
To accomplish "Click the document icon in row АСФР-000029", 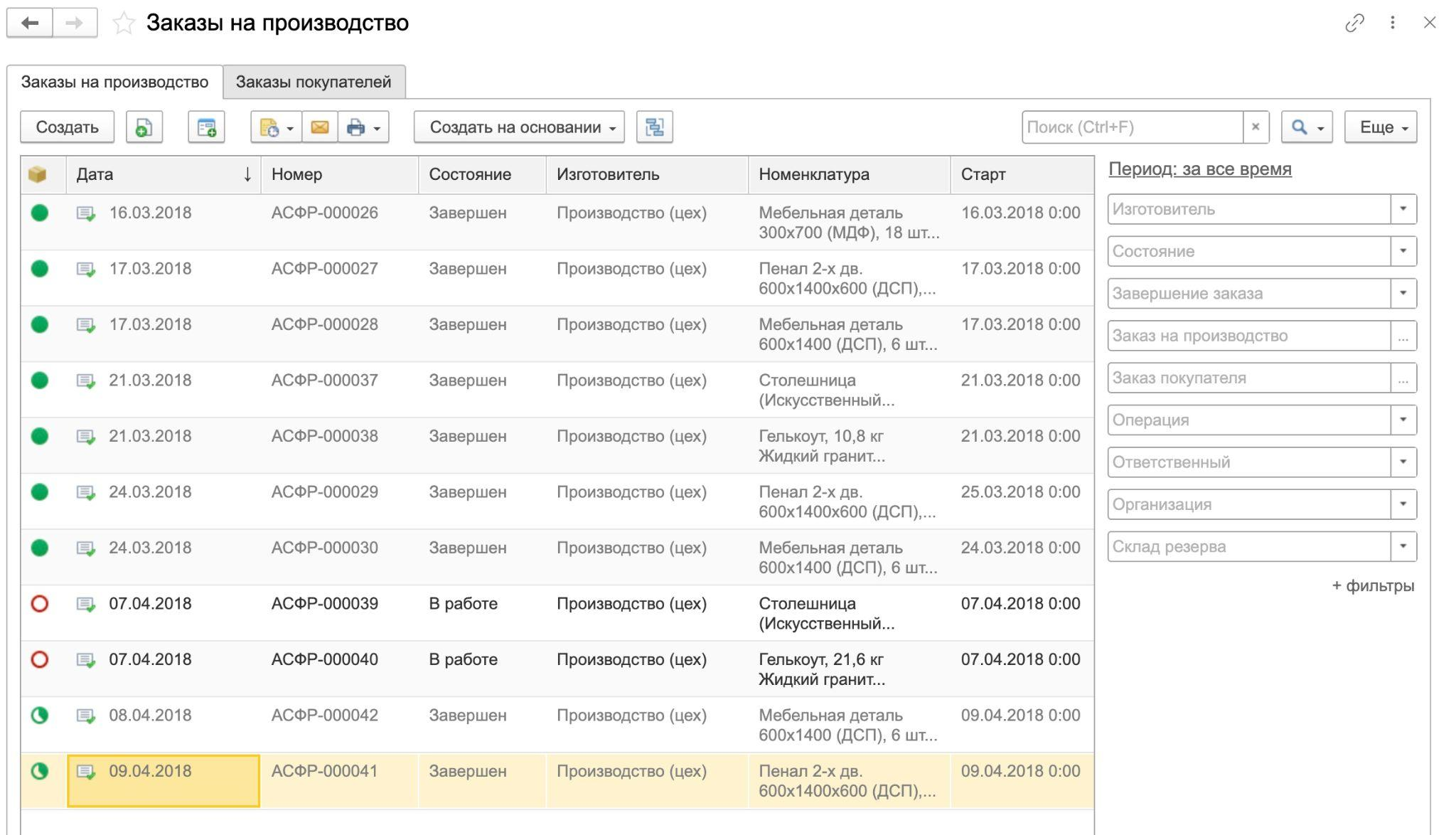I will tap(86, 493).
